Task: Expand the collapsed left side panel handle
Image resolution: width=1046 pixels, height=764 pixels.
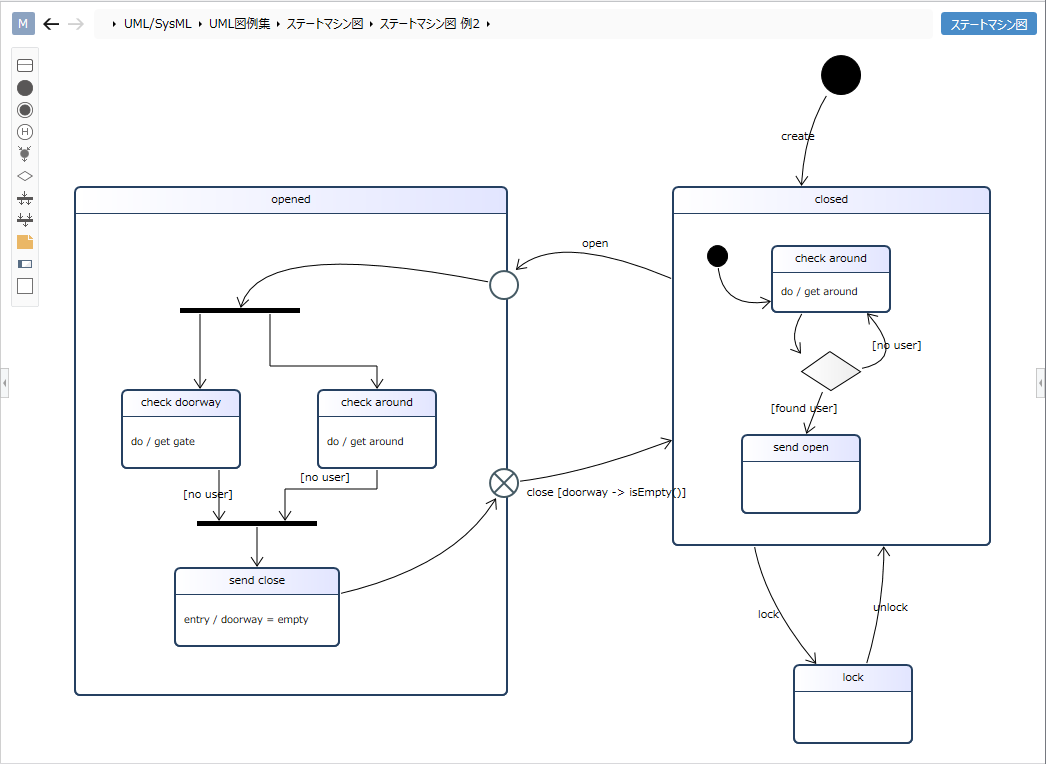Action: pos(5,383)
